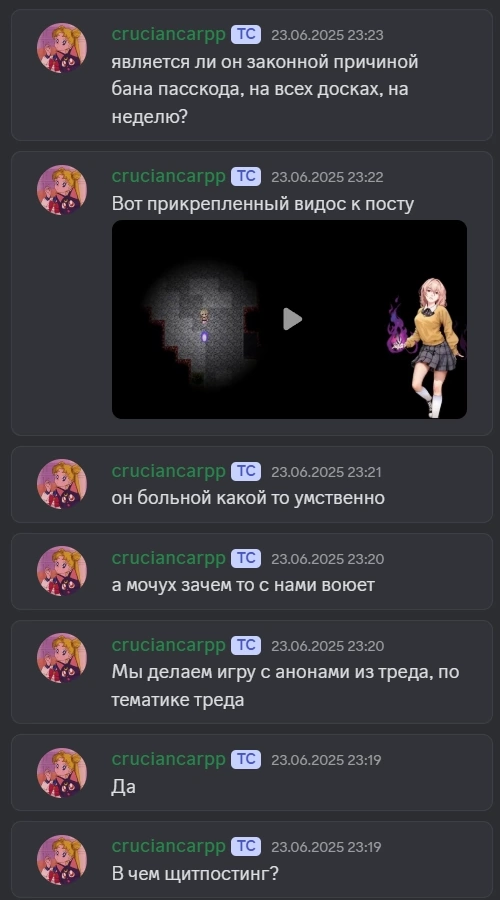
Task: Click TC badge on 23:21 message
Action: (246, 471)
